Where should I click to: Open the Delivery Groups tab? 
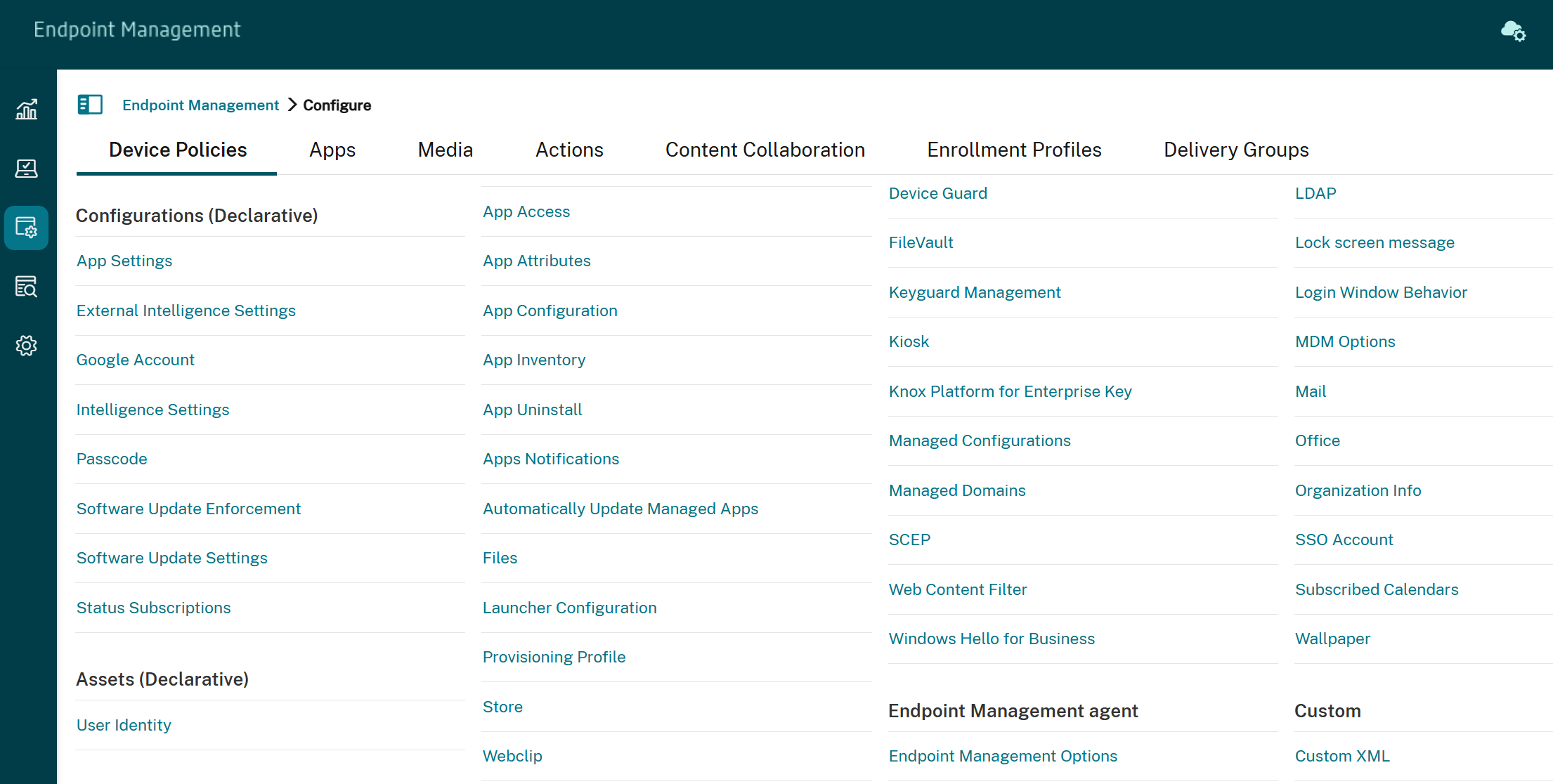1236,150
